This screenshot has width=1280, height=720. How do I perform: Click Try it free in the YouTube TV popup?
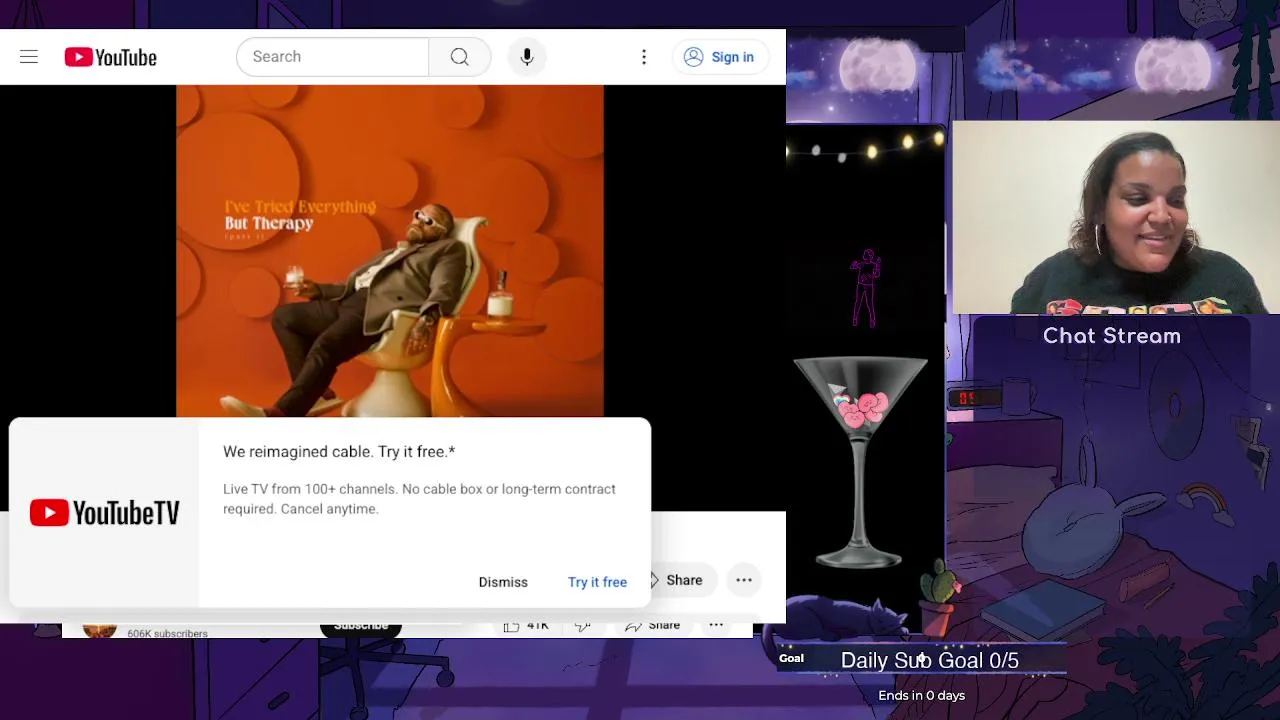(597, 582)
